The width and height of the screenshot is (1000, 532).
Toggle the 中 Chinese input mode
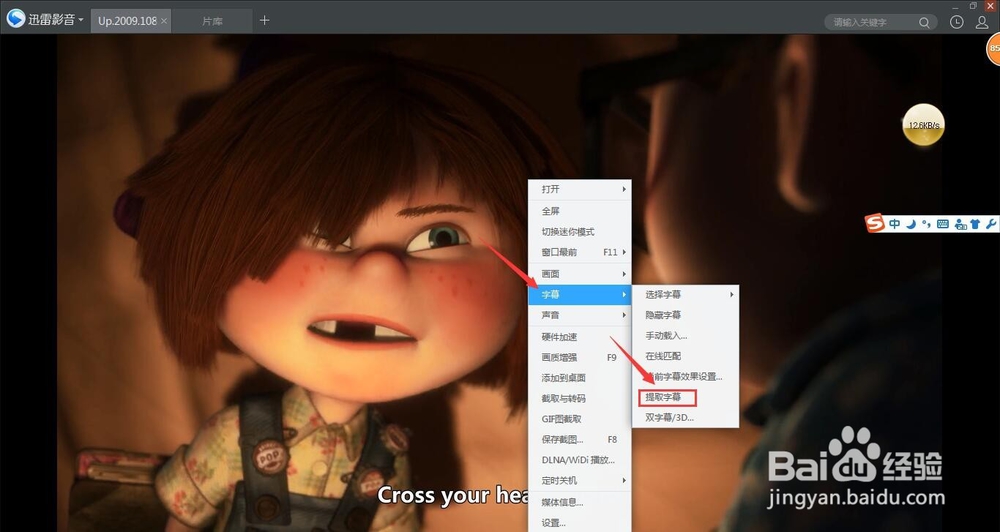pyautogui.click(x=894, y=224)
